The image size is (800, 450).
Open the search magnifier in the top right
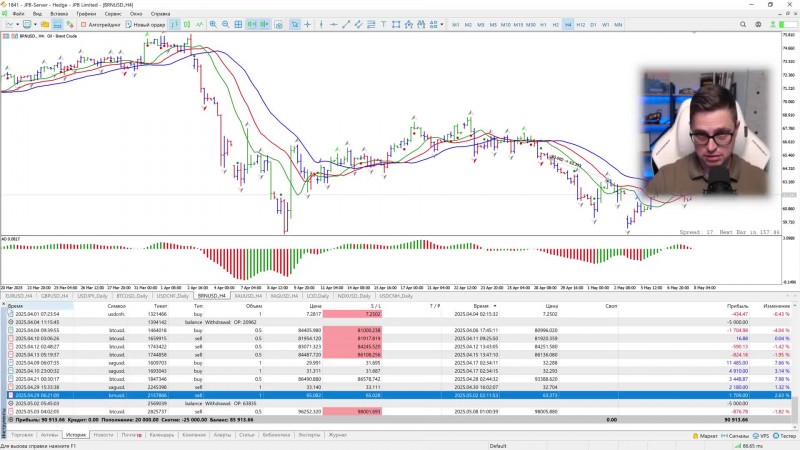coord(743,24)
